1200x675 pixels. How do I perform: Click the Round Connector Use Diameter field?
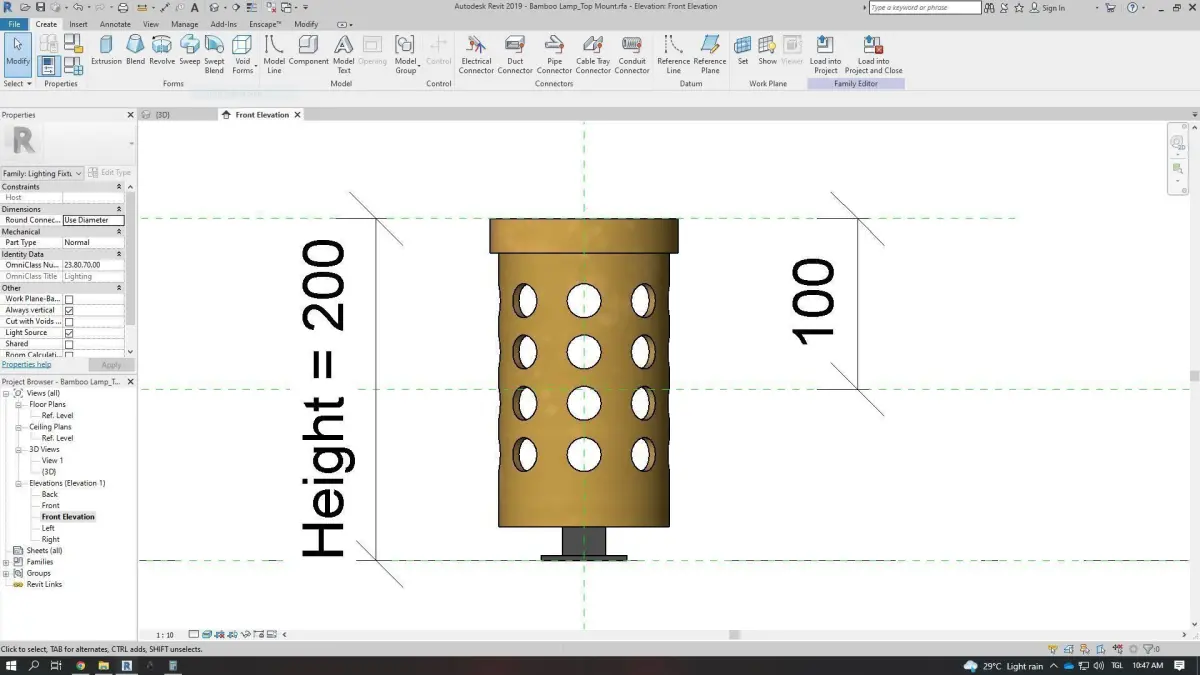tap(93, 220)
